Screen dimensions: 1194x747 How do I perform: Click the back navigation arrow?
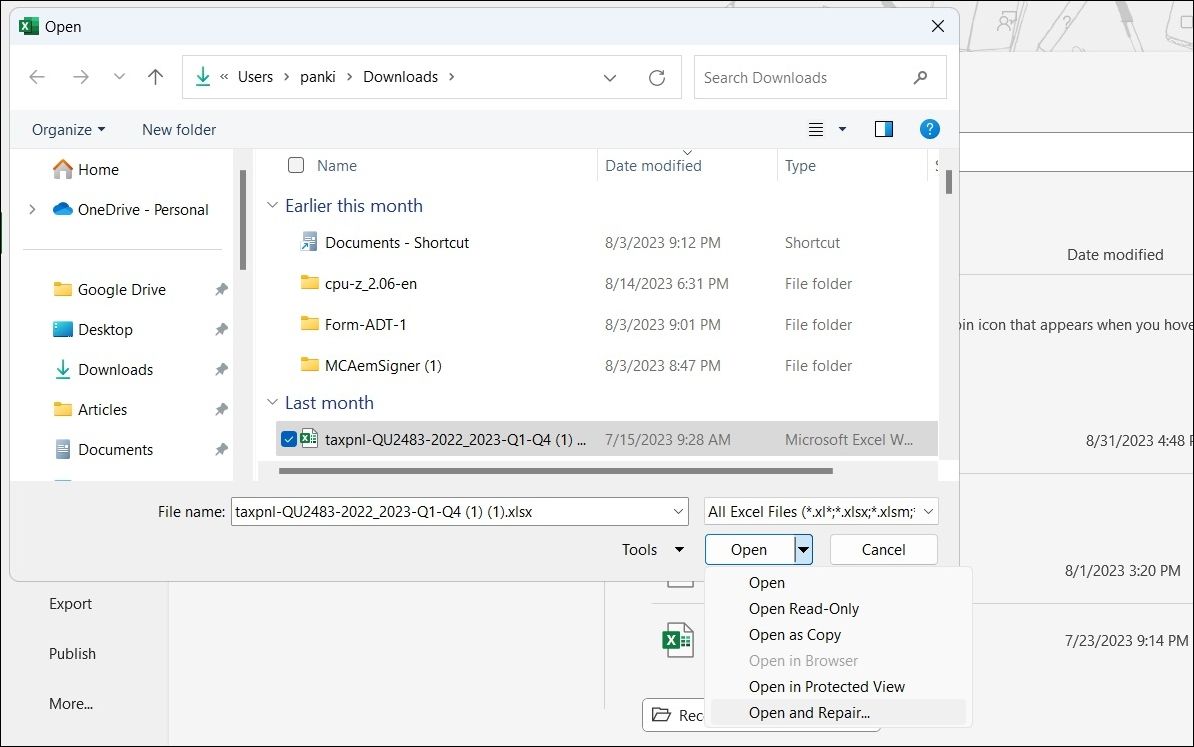[37, 77]
